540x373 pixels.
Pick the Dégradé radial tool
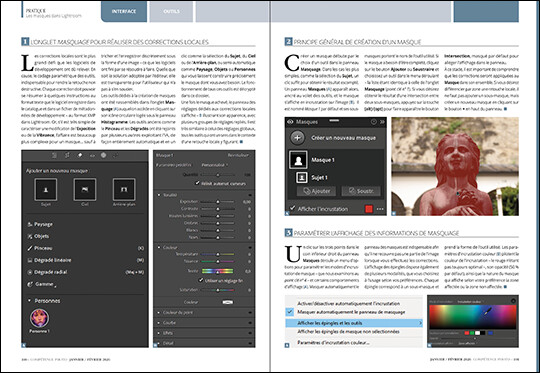tap(47, 272)
